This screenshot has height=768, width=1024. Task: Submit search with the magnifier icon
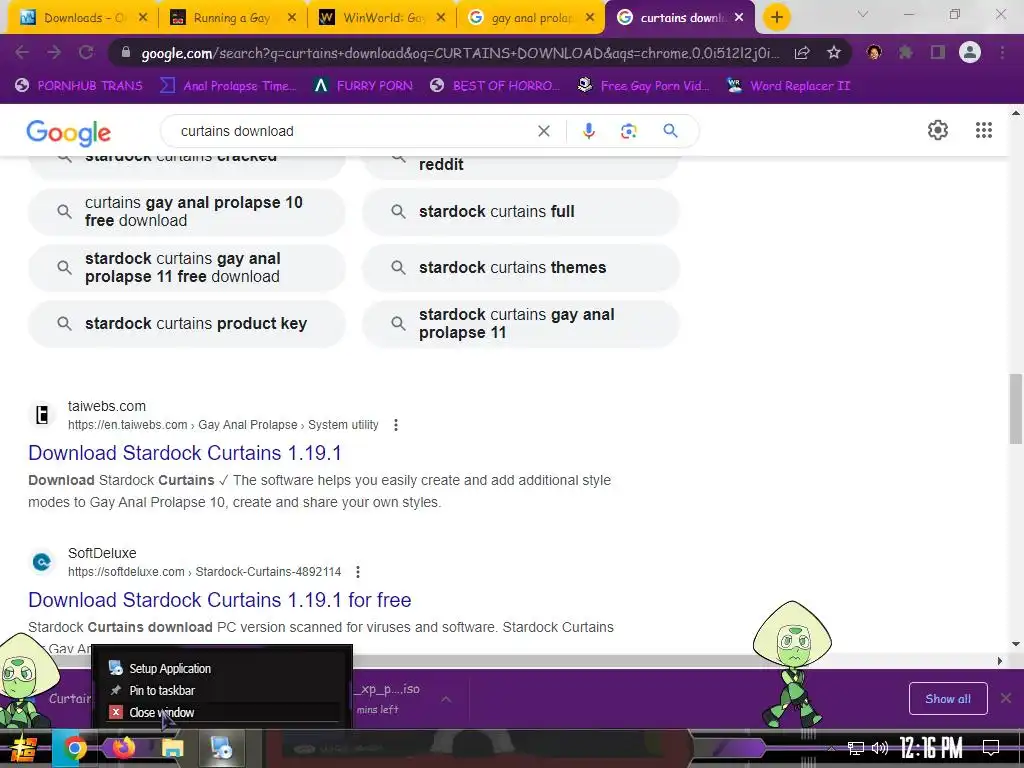tap(670, 131)
